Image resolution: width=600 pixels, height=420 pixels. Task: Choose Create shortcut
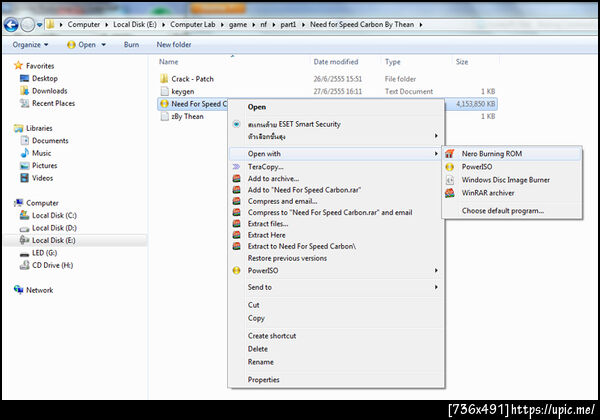point(272,336)
